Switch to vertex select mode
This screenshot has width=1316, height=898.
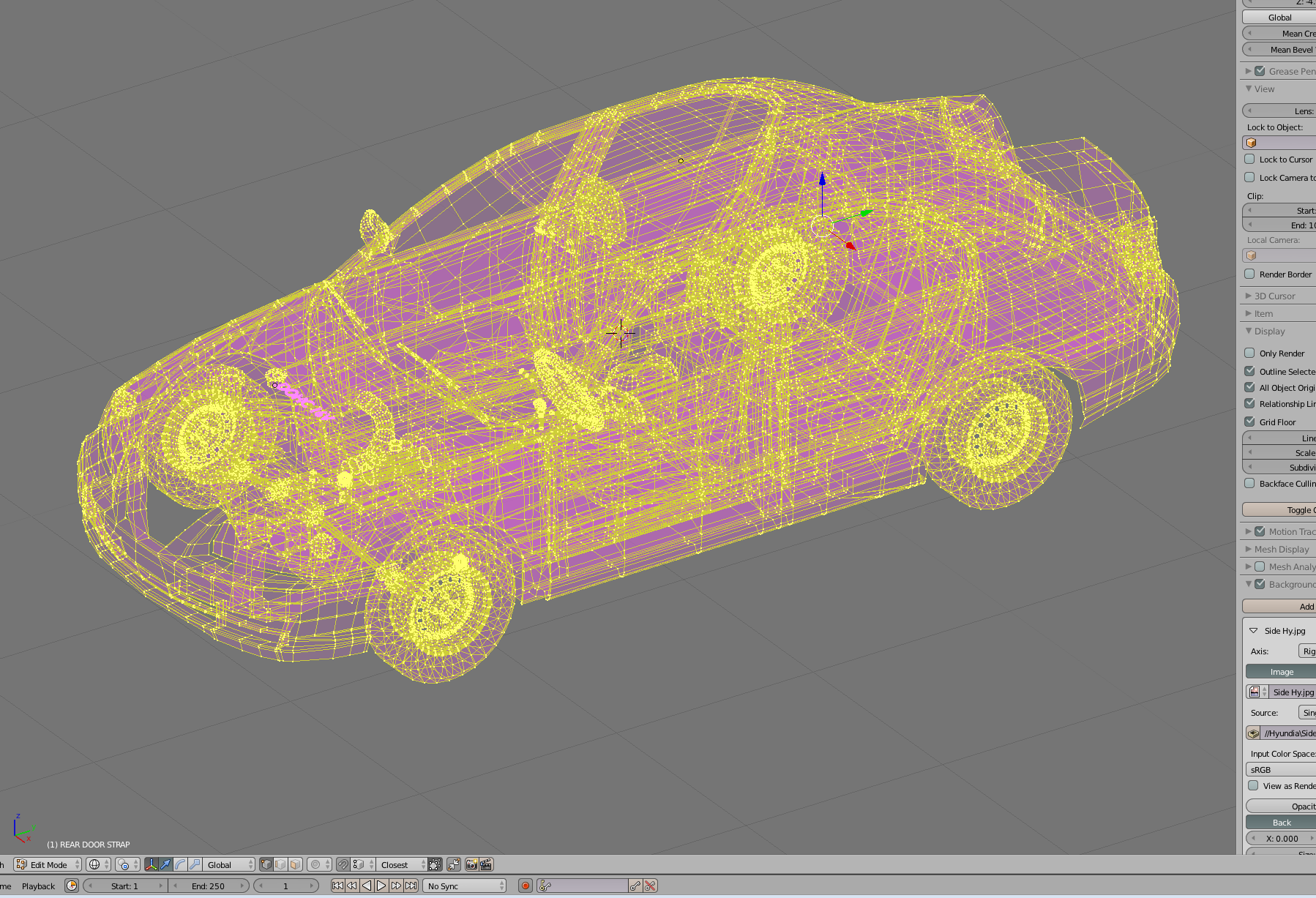point(266,864)
